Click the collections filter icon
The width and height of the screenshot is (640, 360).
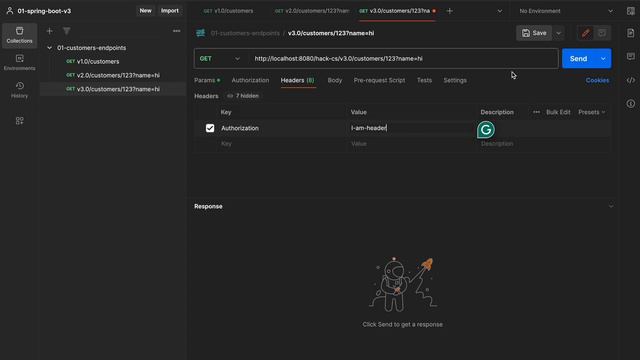coord(67,31)
